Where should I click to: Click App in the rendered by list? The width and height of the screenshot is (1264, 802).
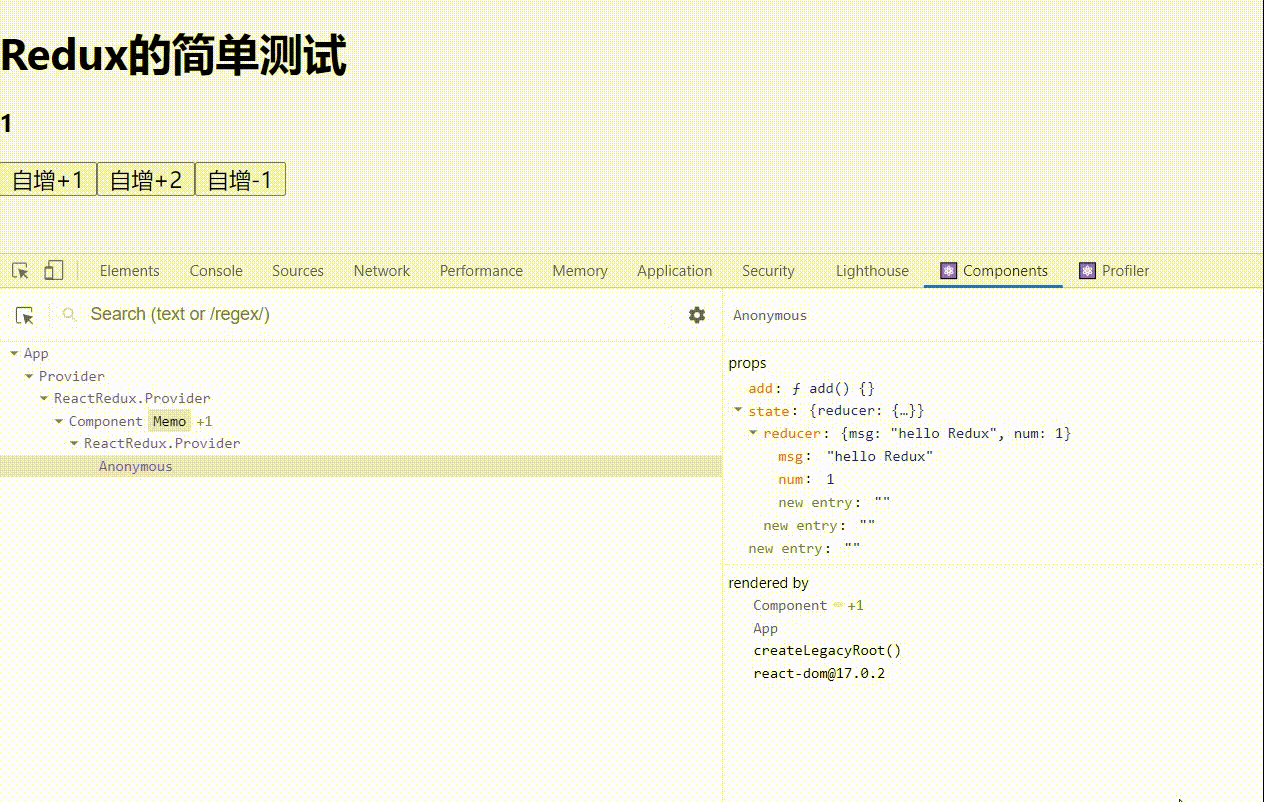(765, 628)
